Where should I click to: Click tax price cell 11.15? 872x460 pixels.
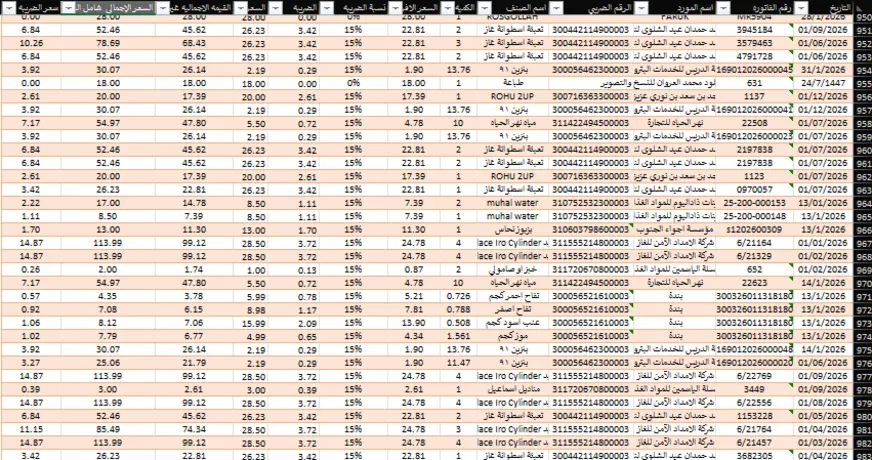30,430
